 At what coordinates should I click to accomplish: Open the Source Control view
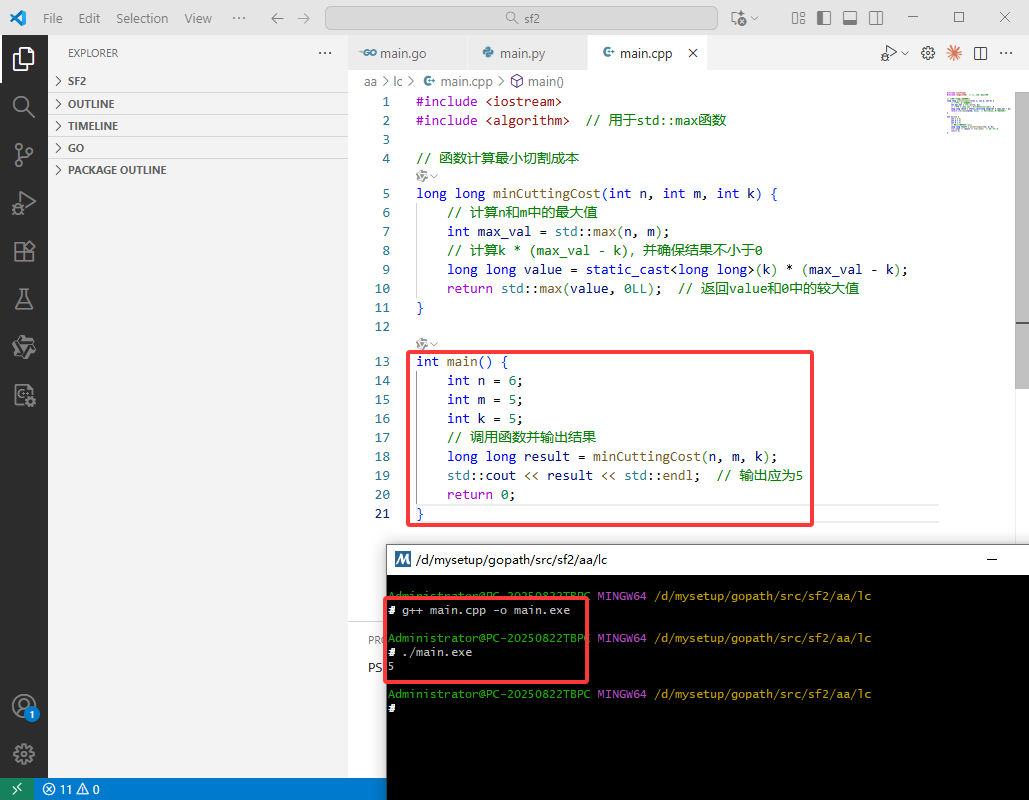click(x=24, y=154)
